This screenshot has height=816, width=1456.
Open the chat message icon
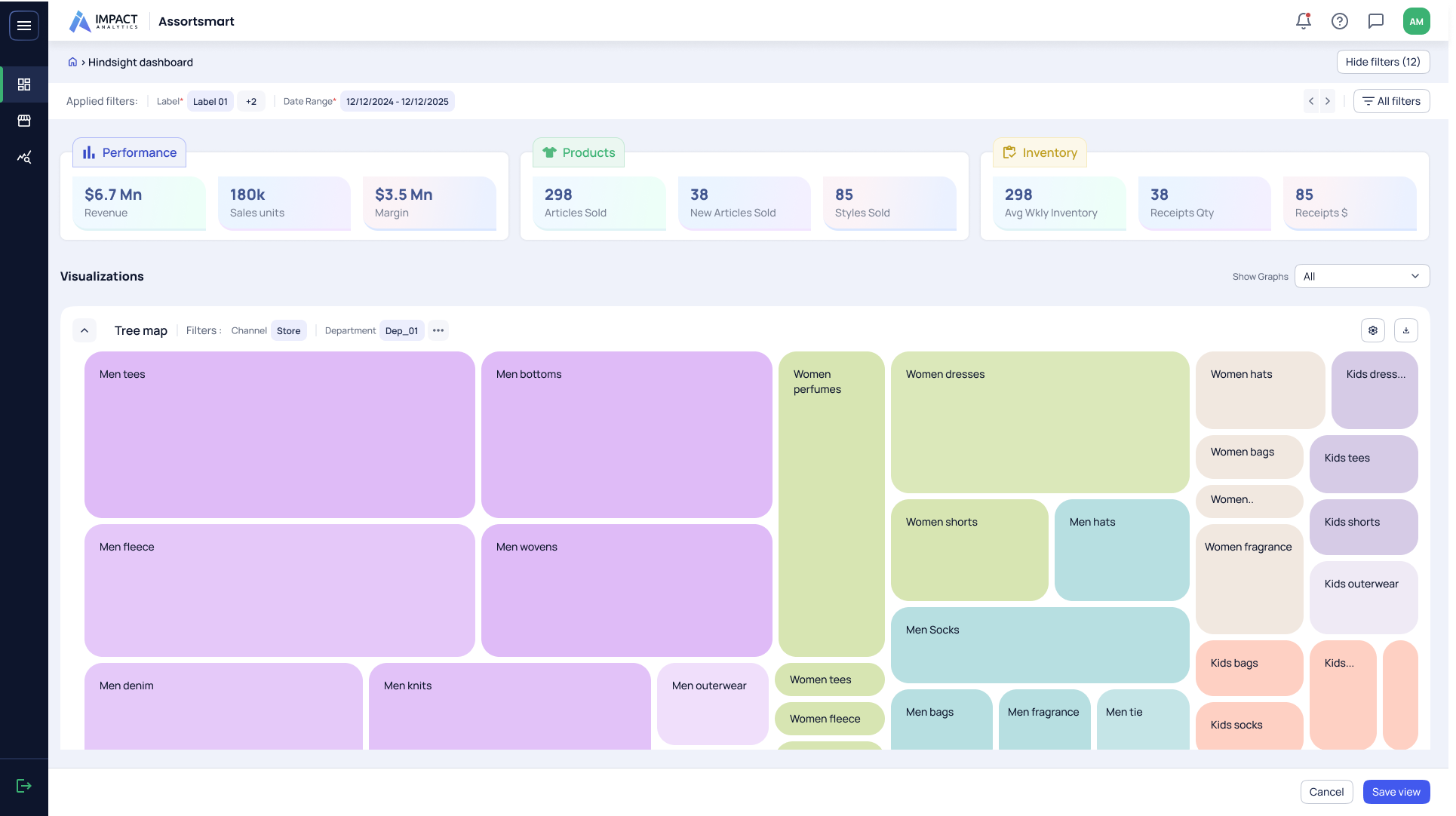coord(1375,21)
